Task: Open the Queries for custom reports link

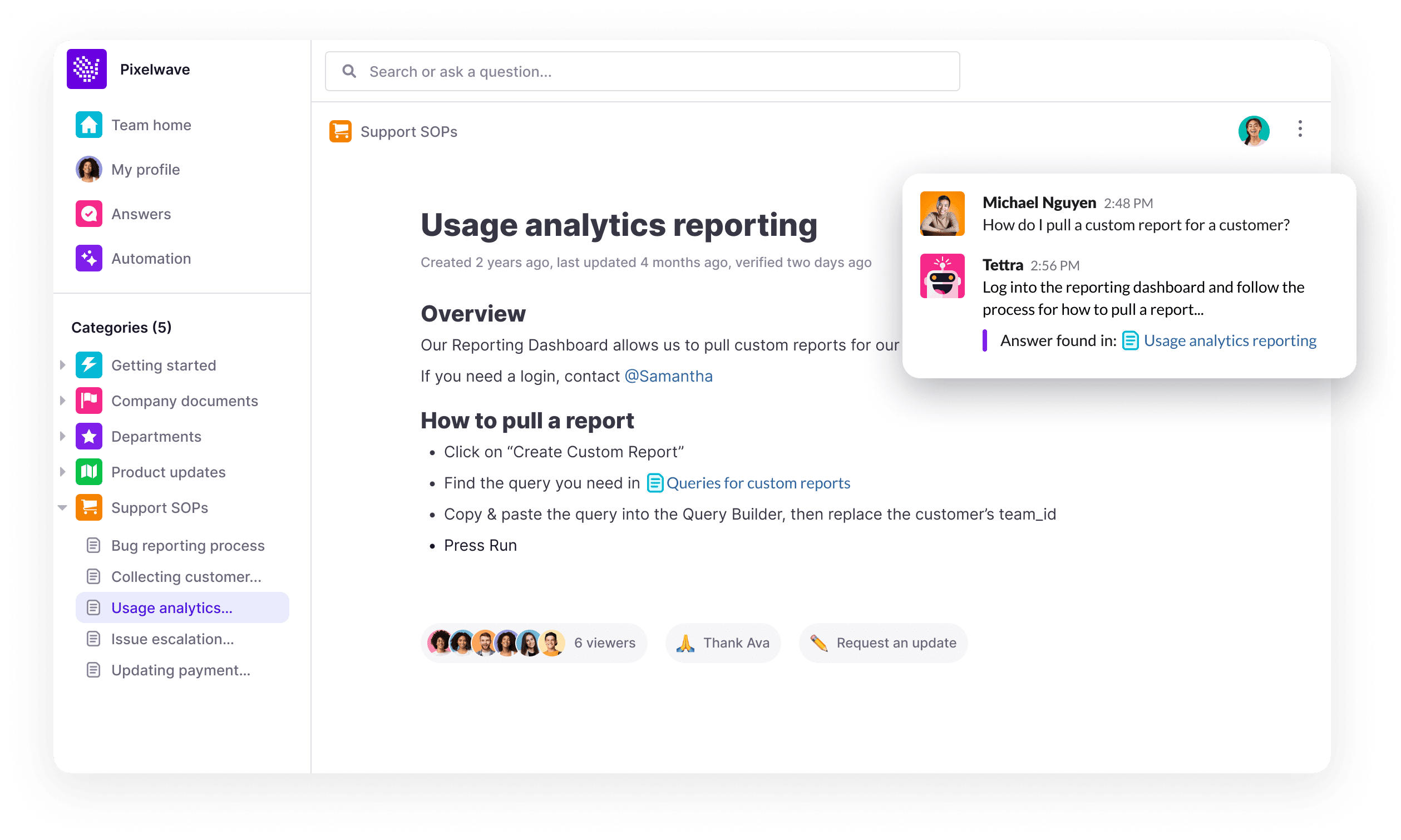Action: (x=757, y=483)
